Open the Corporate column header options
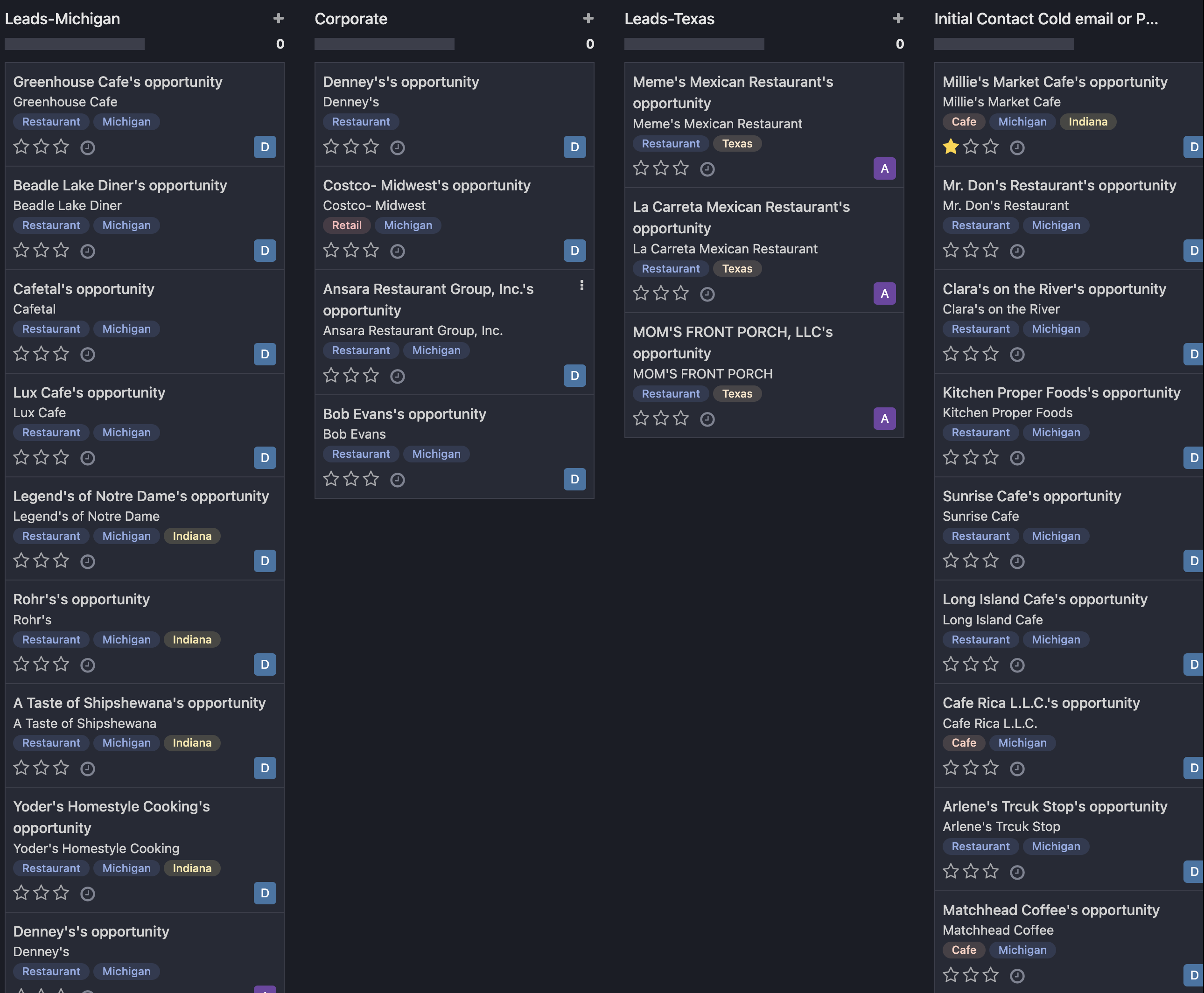This screenshot has height=993, width=1204. (x=350, y=19)
